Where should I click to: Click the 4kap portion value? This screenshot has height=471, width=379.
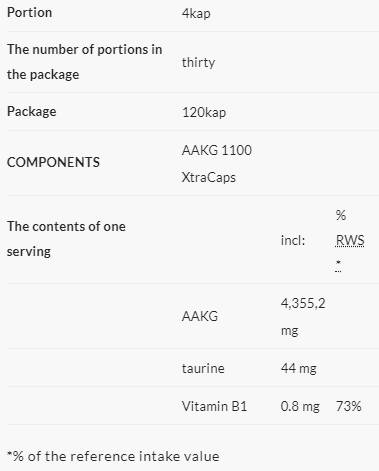196,13
